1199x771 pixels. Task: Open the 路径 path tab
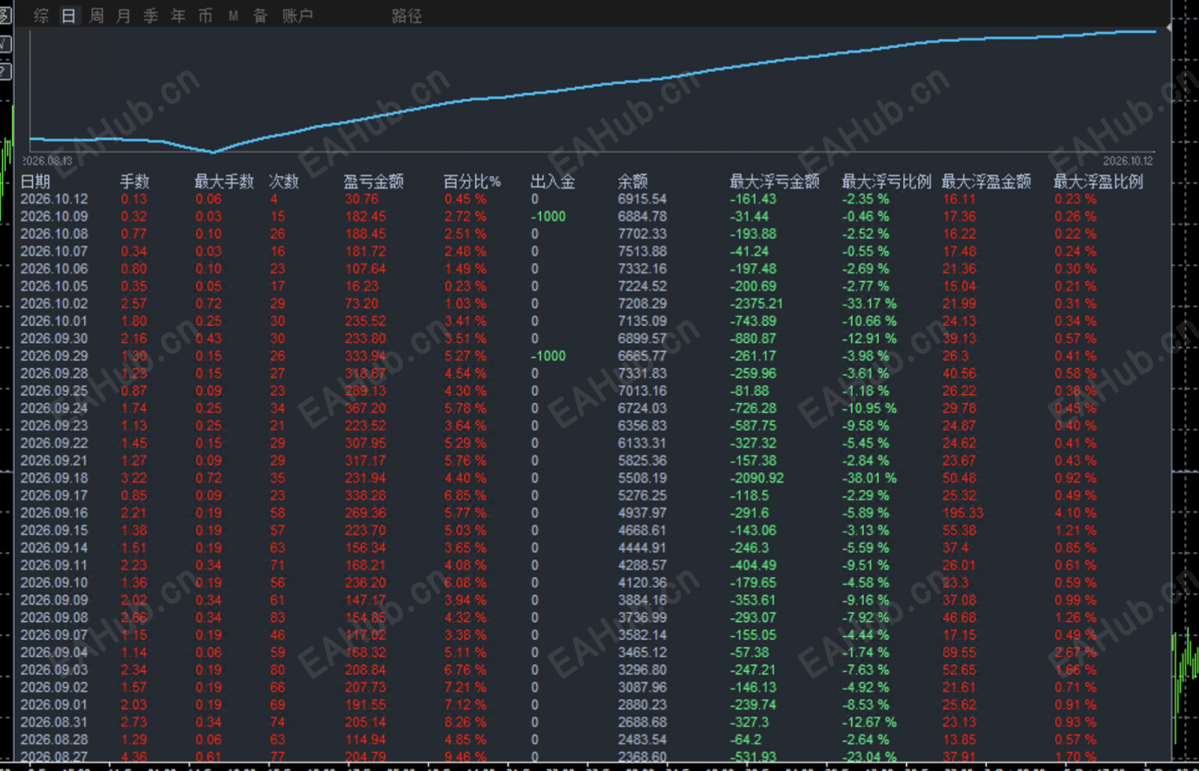point(407,16)
